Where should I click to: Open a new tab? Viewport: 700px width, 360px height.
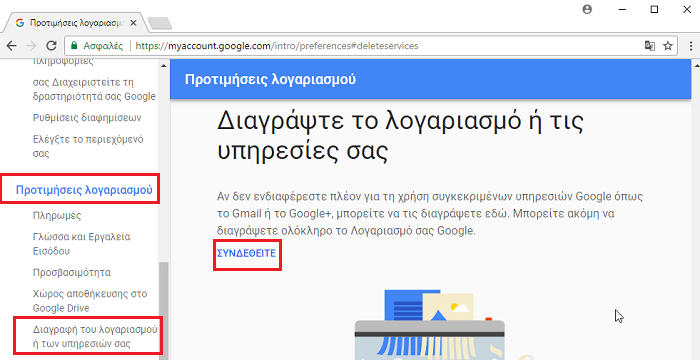159,24
